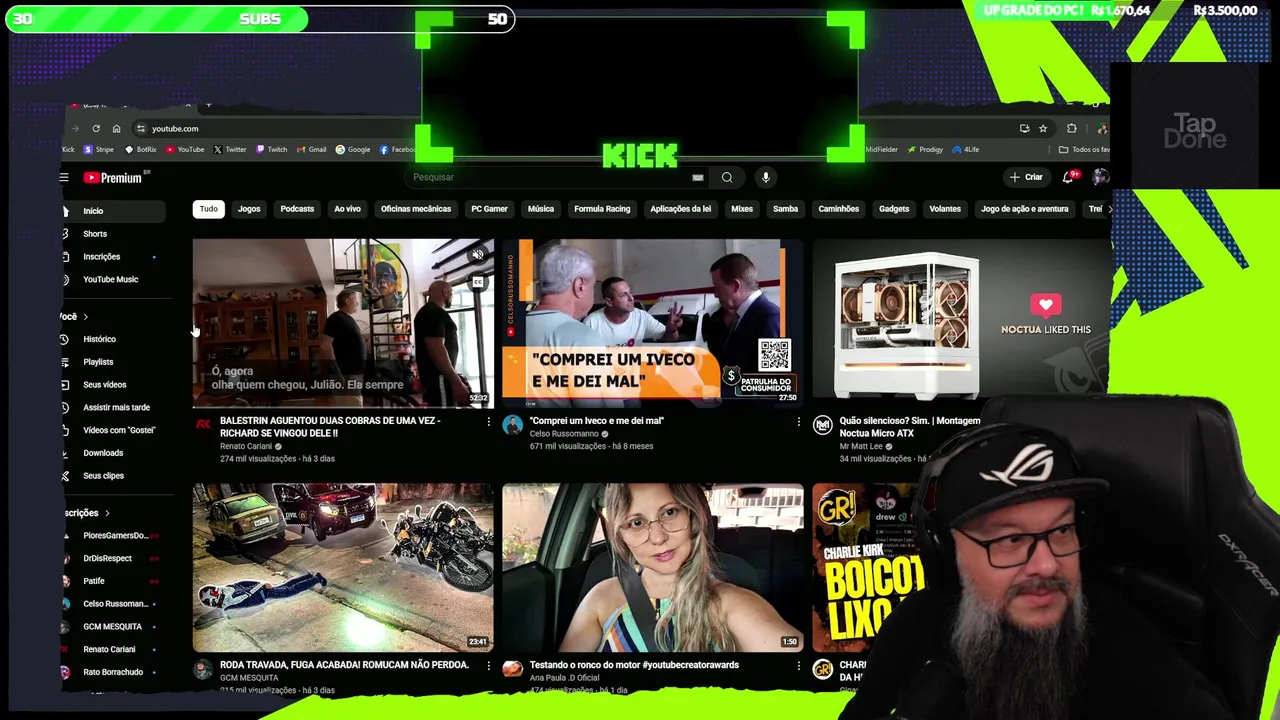Select the Tudo filter chip
This screenshot has height=720, width=1280.
pyautogui.click(x=208, y=209)
